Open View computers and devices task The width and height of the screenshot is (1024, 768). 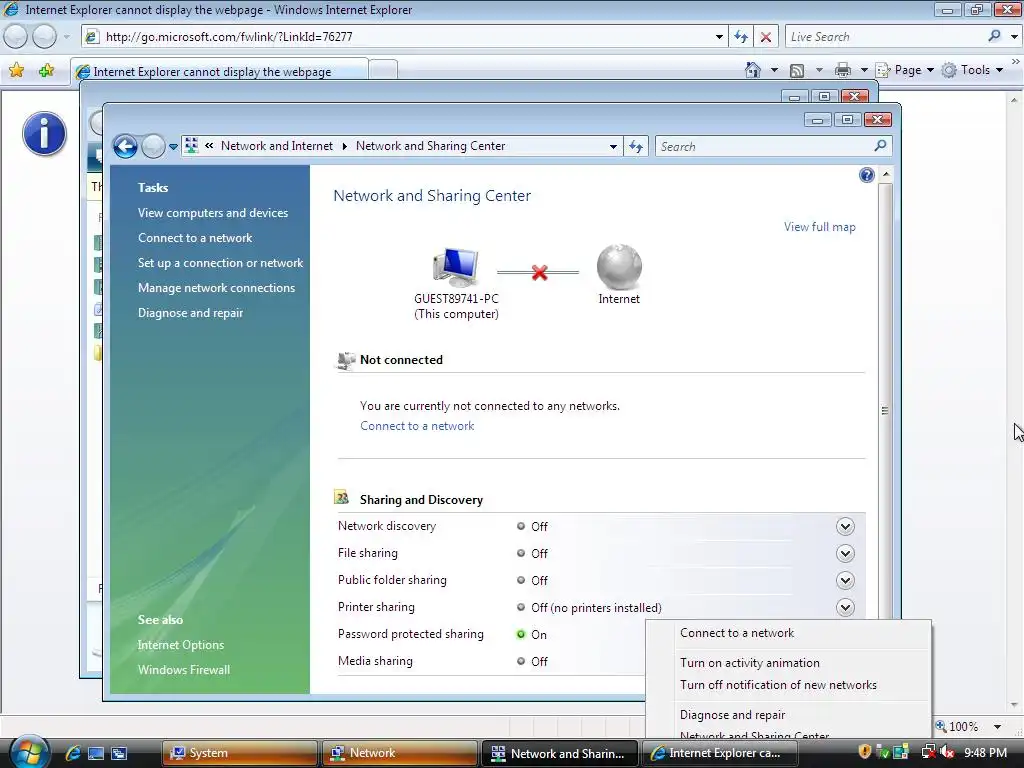tap(213, 213)
